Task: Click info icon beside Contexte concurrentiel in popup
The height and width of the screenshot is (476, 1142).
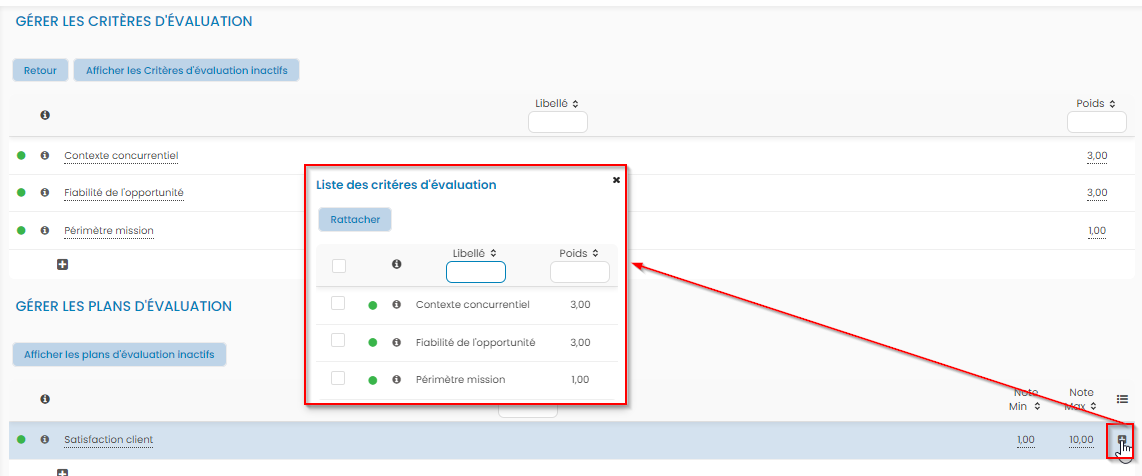Action: tap(396, 305)
